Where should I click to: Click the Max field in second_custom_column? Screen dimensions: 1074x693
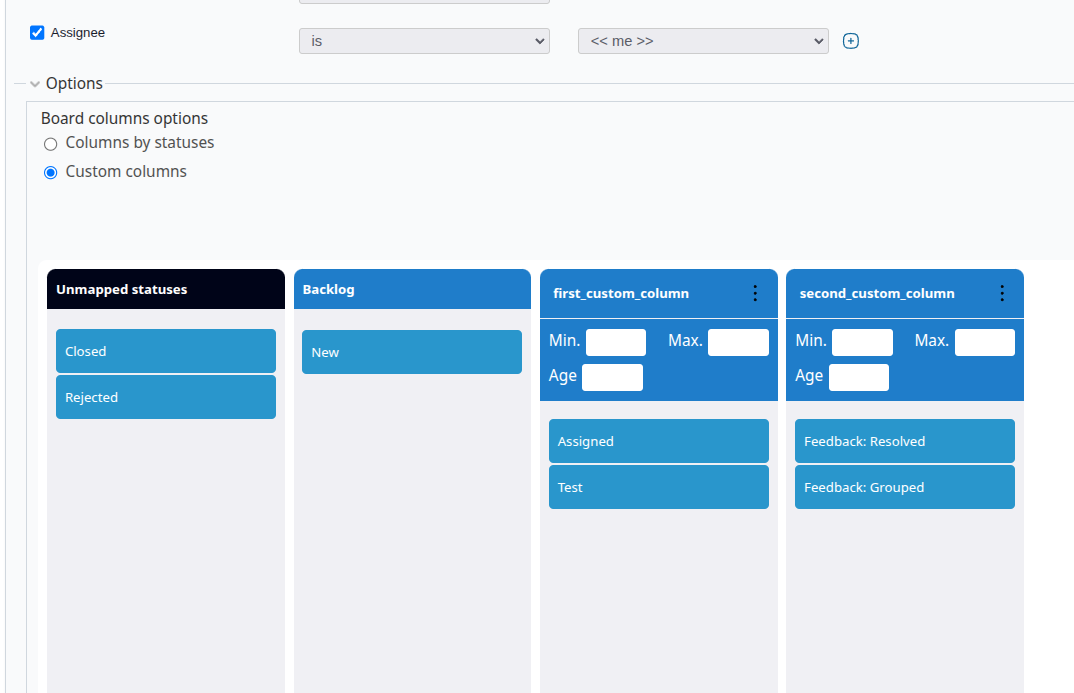coord(985,342)
